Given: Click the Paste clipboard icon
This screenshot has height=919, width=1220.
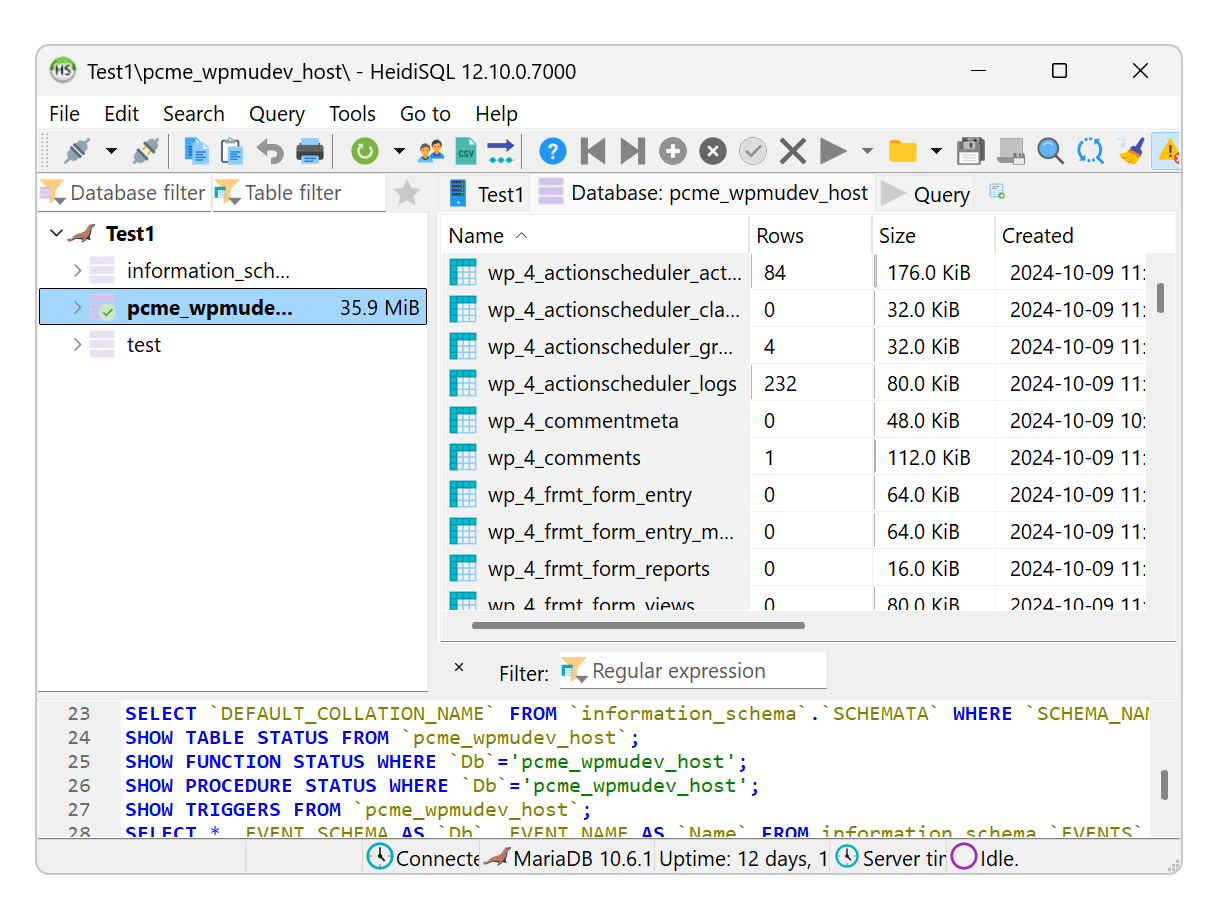Looking at the screenshot, I should 232,152.
